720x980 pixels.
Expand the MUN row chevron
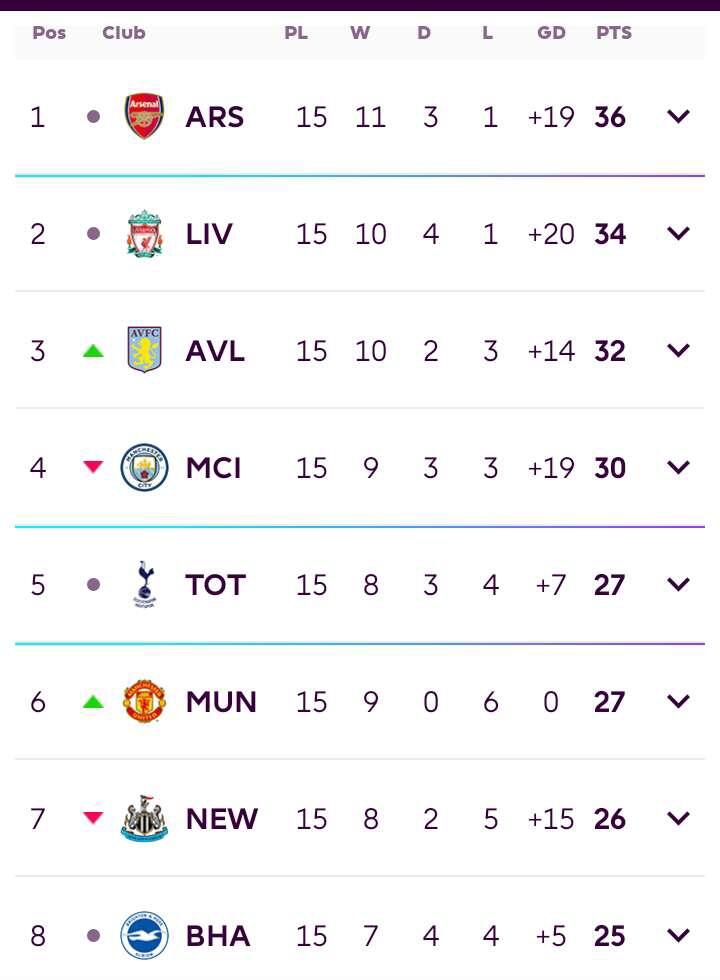click(678, 701)
